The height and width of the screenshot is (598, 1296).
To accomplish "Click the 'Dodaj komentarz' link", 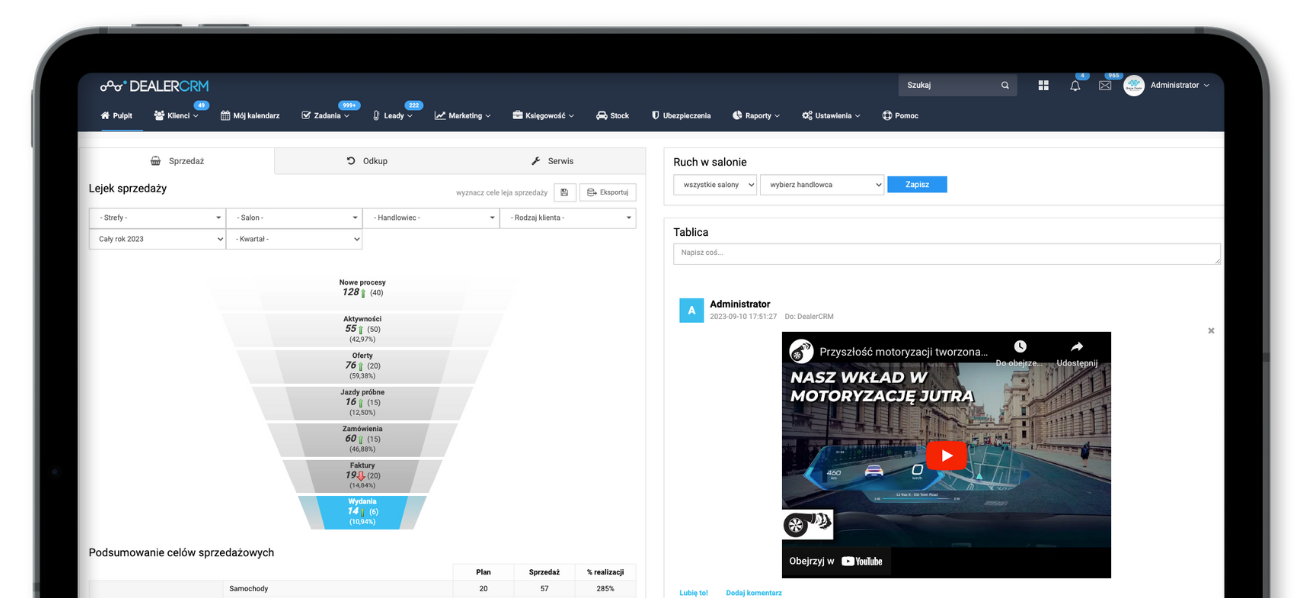I will pos(754,593).
